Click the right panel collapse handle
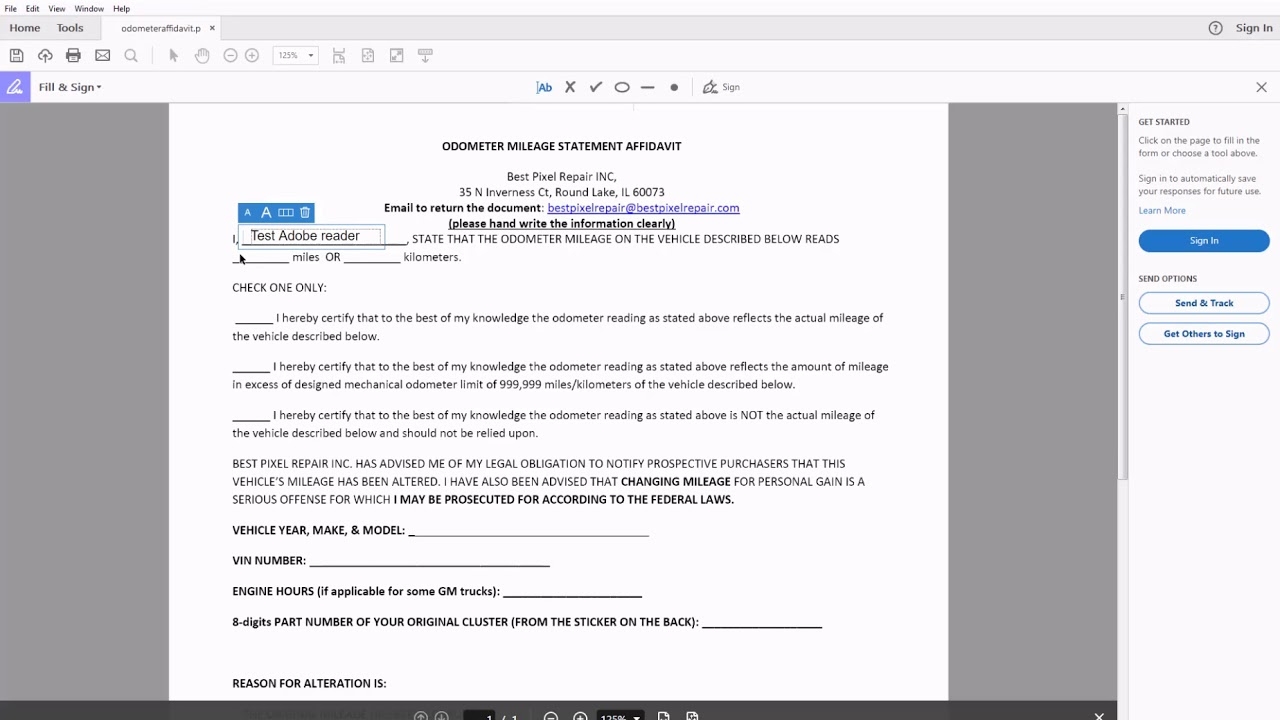Viewport: 1280px width, 720px height. click(1122, 297)
